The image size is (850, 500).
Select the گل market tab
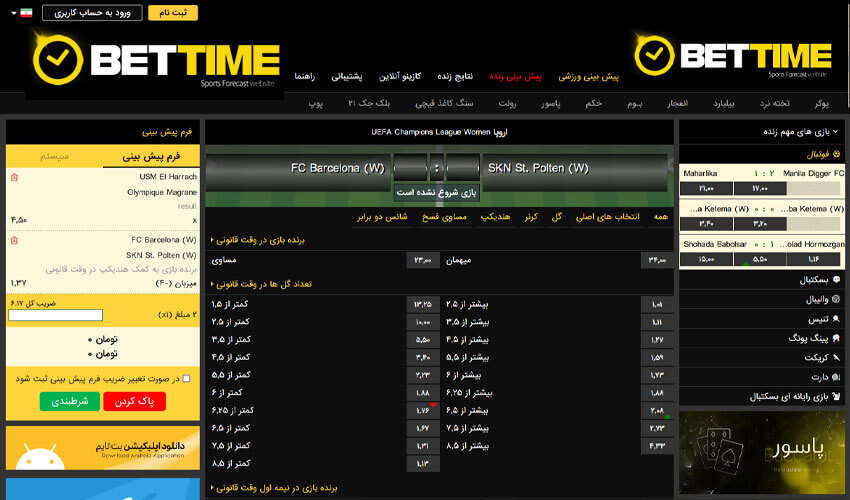coord(557,217)
